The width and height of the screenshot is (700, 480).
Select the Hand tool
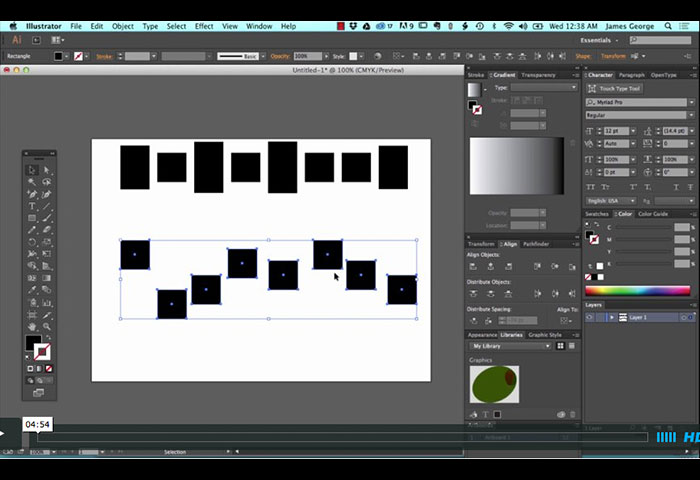[32, 327]
